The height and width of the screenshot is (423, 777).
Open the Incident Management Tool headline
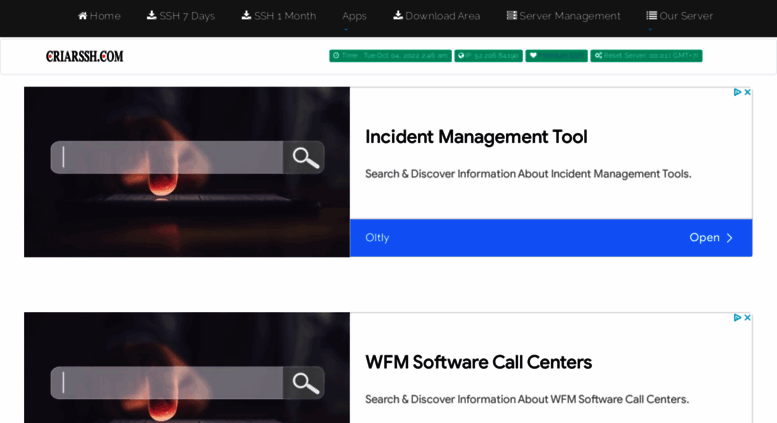coord(476,137)
